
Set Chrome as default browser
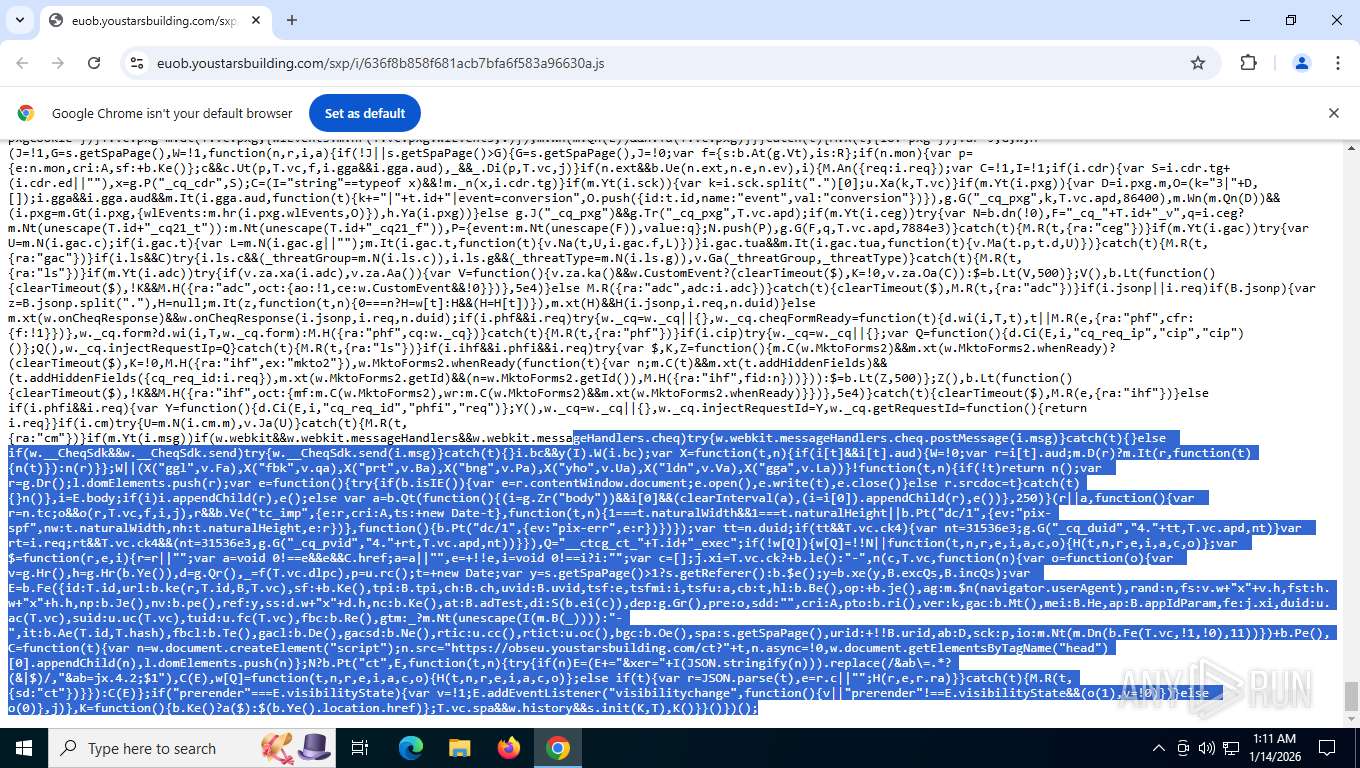pyautogui.click(x=365, y=113)
